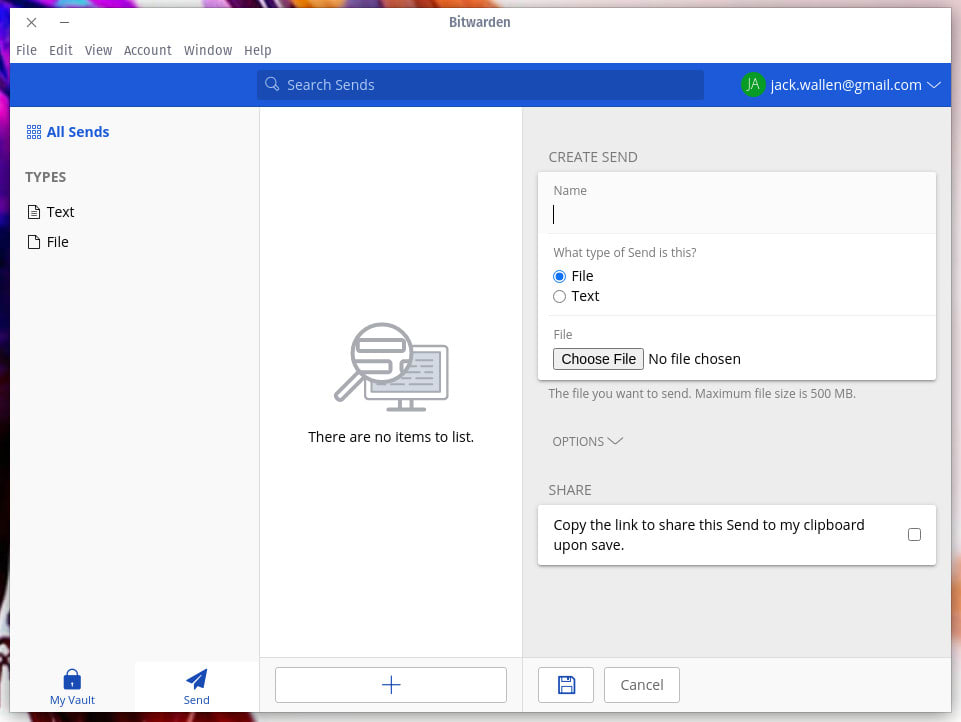Select the Text radio button
961x722 pixels.
tap(559, 296)
